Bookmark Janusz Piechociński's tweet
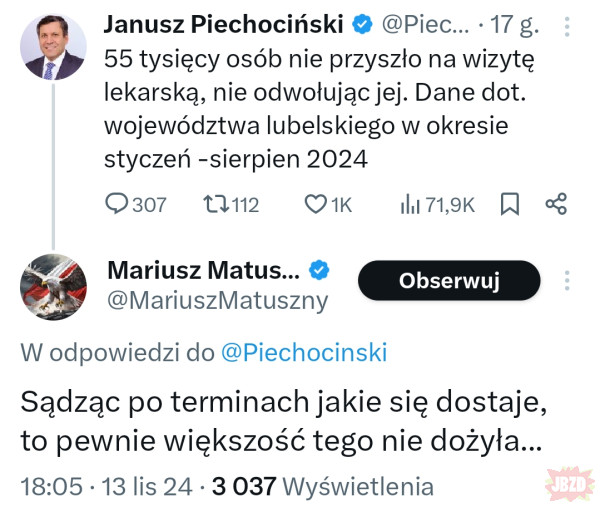 509,205
